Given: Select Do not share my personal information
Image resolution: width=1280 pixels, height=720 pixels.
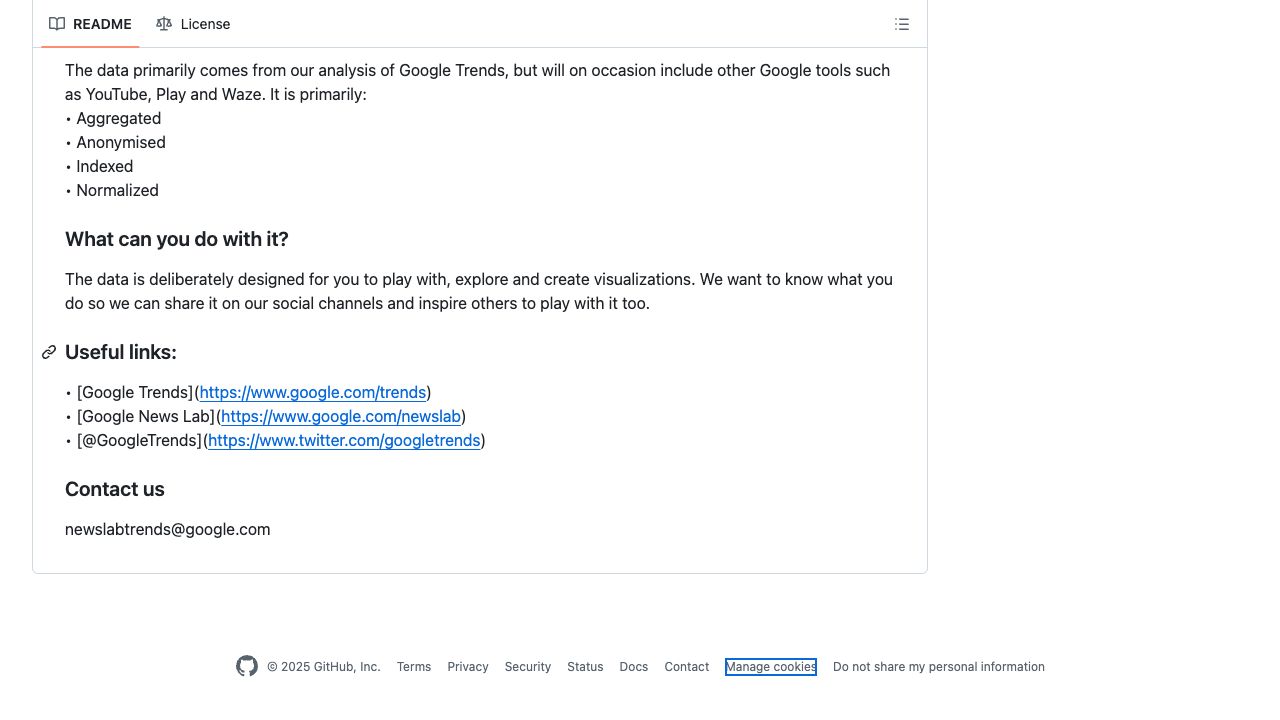Looking at the screenshot, I should coord(938,667).
